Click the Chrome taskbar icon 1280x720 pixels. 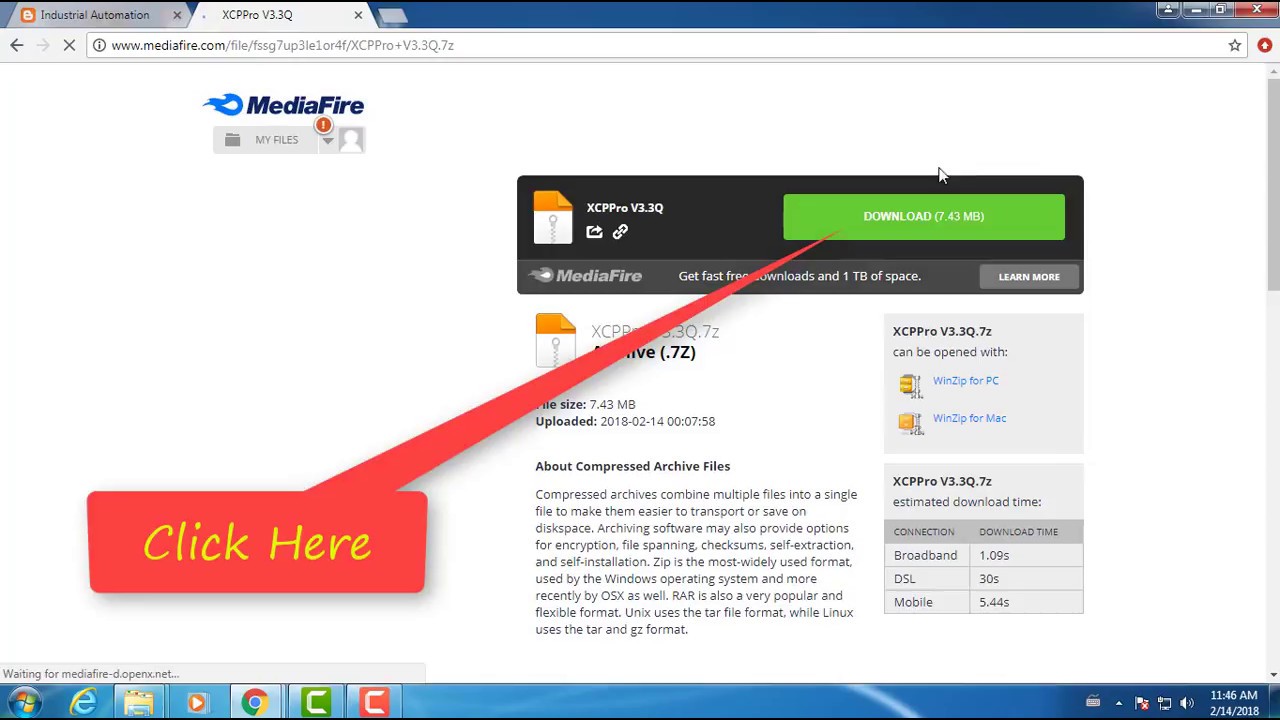(x=255, y=703)
